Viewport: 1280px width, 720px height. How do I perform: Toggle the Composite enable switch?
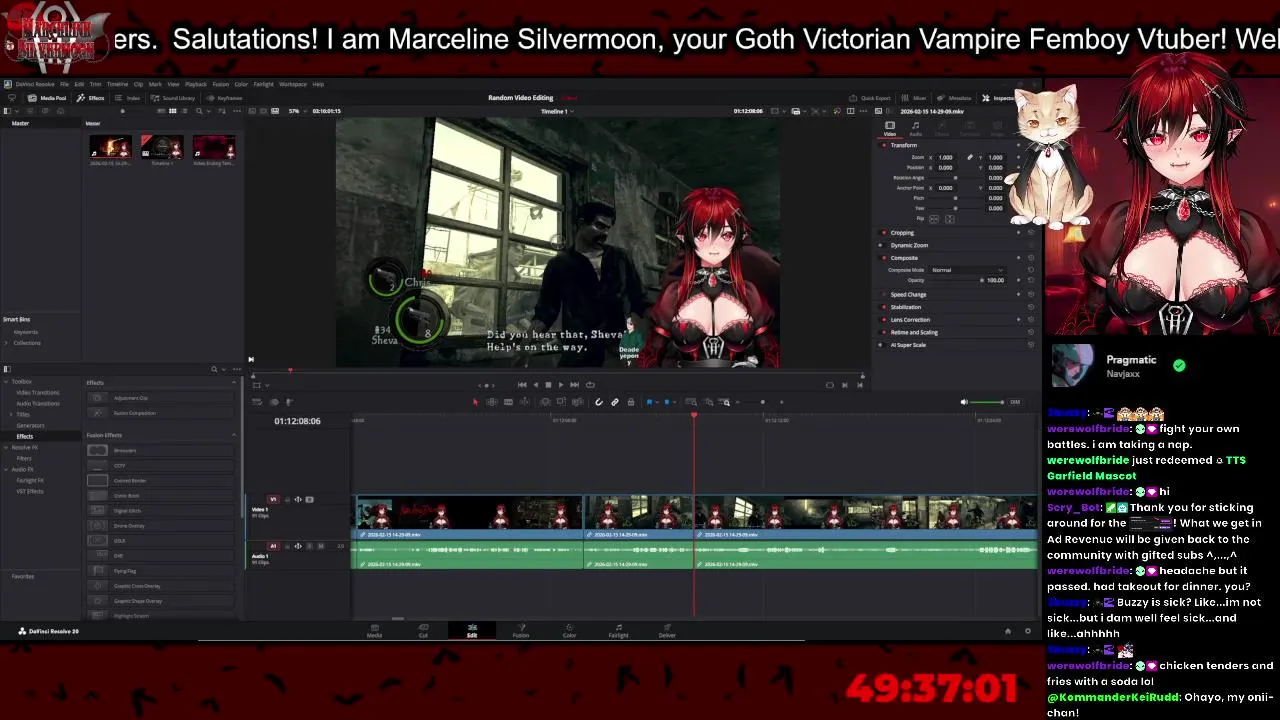pyautogui.click(x=883, y=258)
